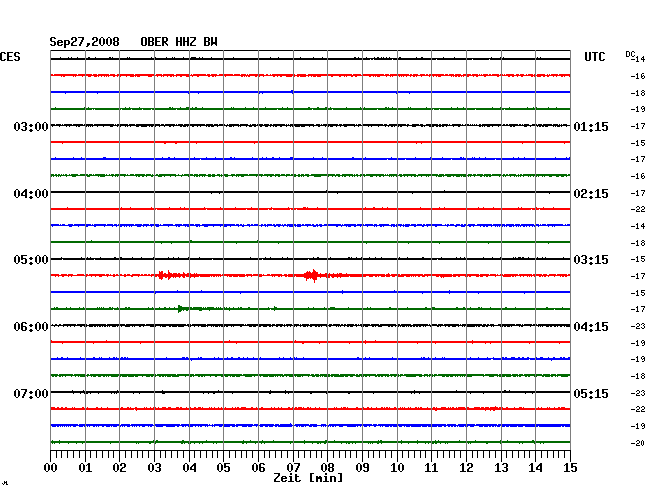The width and height of the screenshot is (650, 494).
Task: Click the 01 minute axis tick label
Action: 85,467
